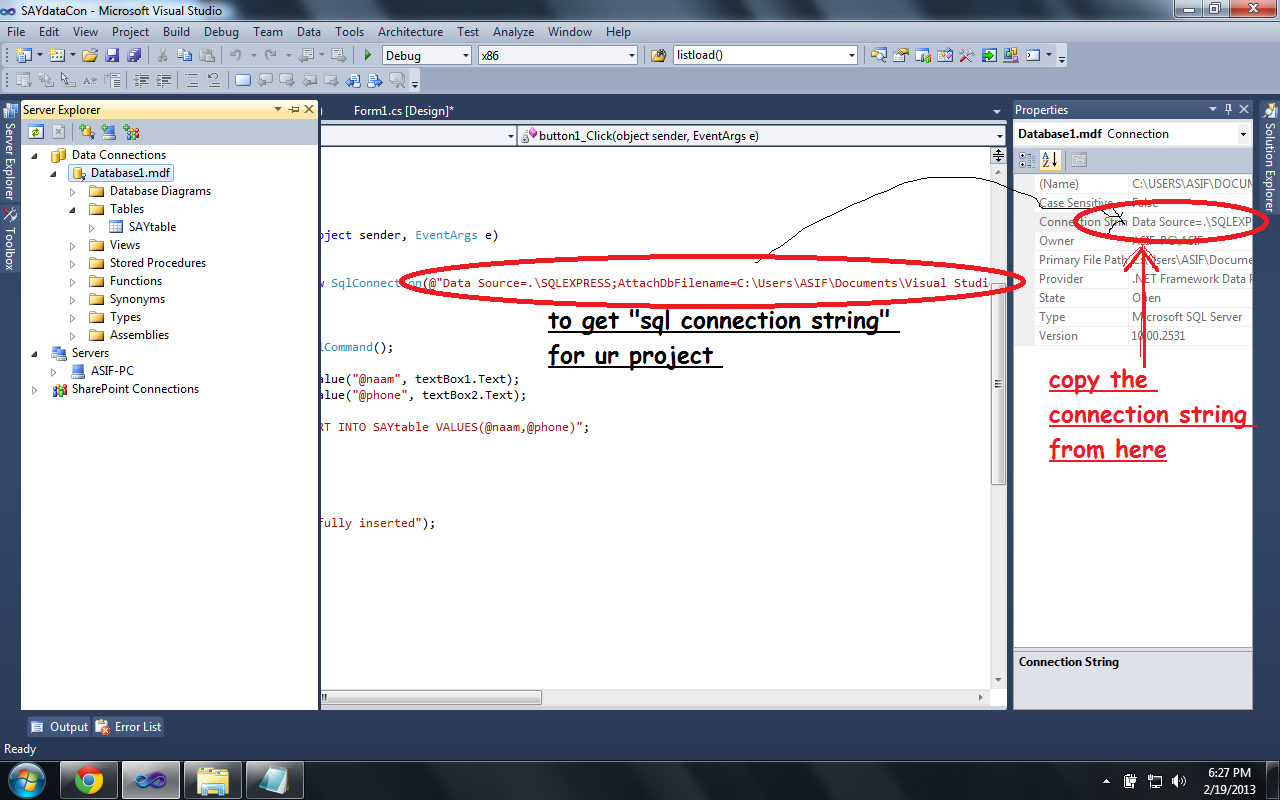Click the Connect to Database icon
Screen dimensions: 1280x800
coord(87,131)
